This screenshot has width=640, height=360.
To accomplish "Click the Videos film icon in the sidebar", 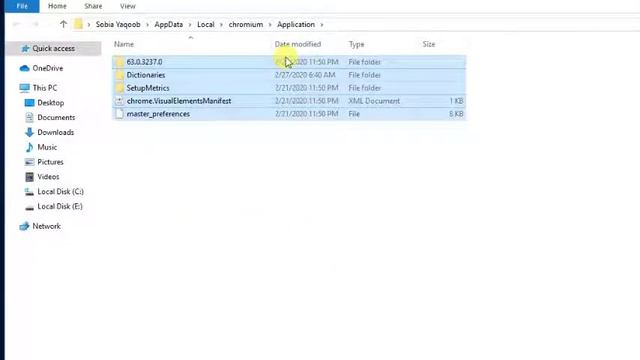I will (x=29, y=177).
